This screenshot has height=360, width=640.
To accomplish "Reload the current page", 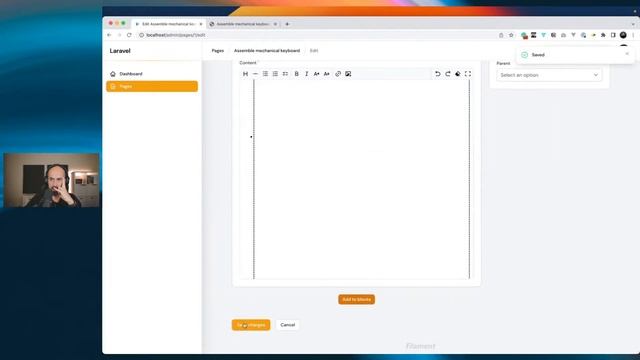I will [129, 35].
